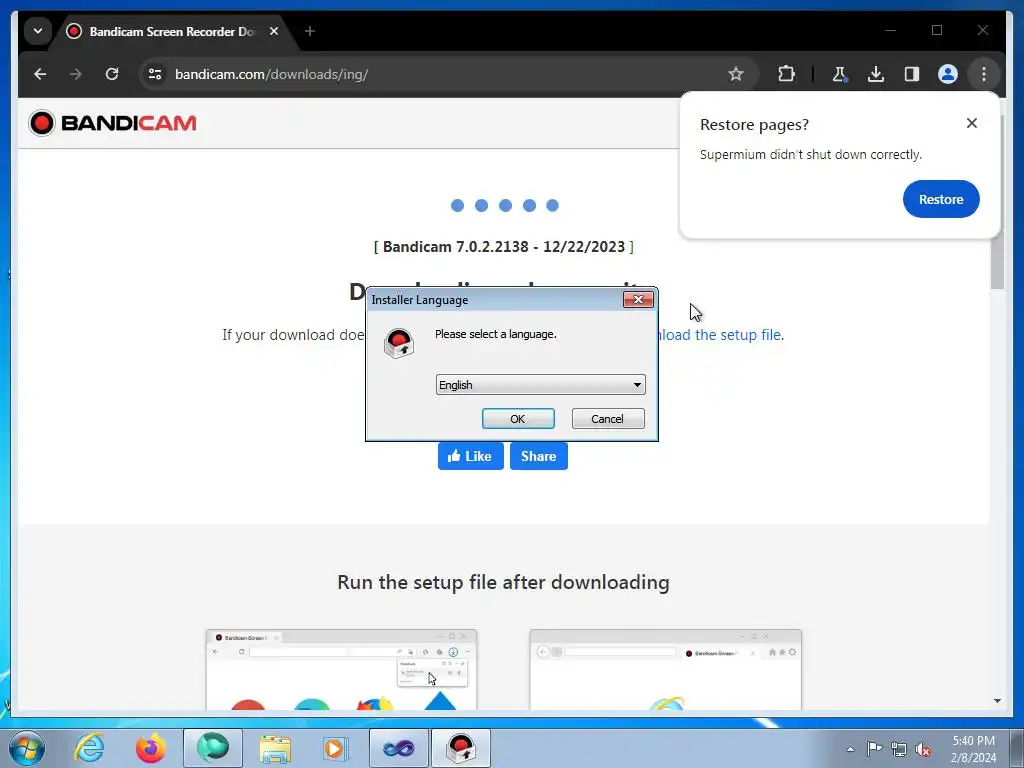The height and width of the screenshot is (768, 1024).
Task: Click the 'Run the setup file after downloading' heading
Action: (x=504, y=582)
